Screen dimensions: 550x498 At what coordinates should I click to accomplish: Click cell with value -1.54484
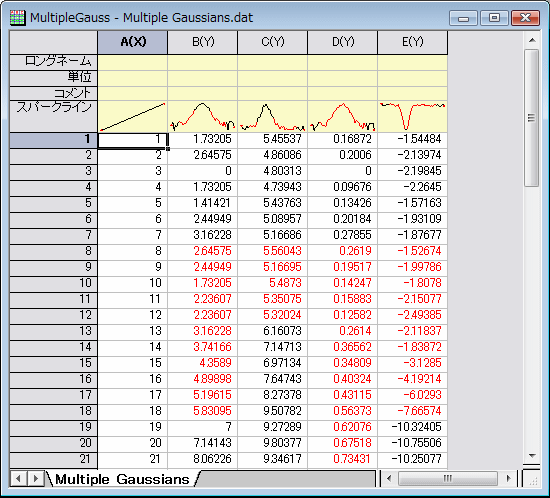pos(412,139)
